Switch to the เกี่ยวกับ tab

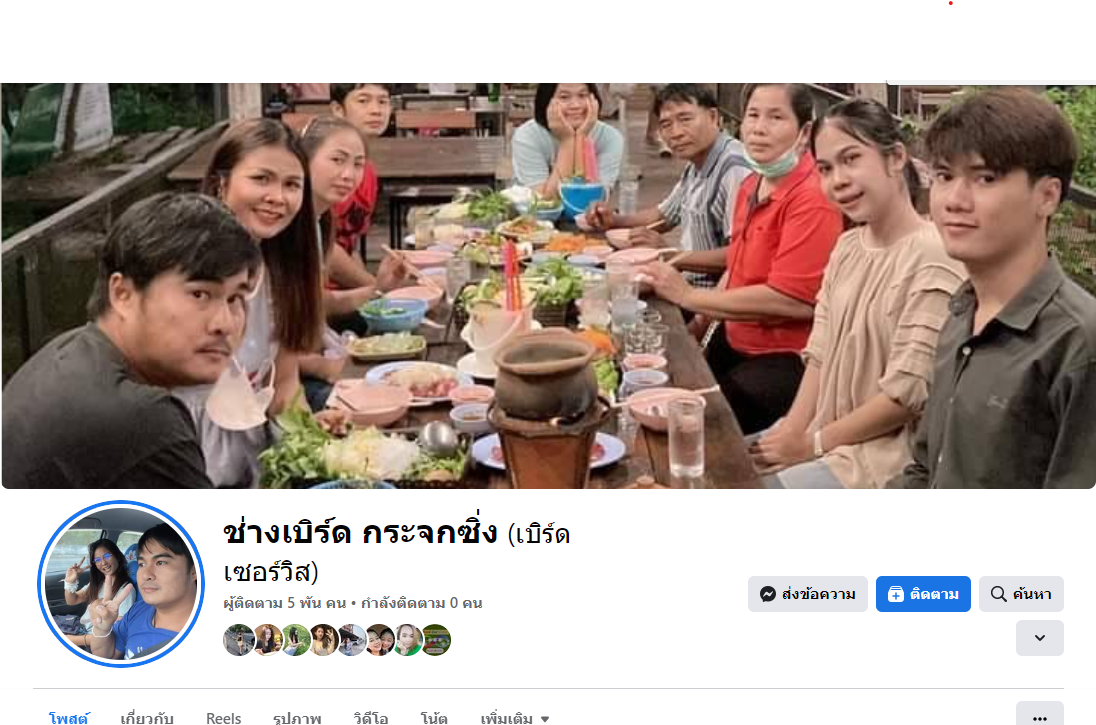[x=147, y=718]
